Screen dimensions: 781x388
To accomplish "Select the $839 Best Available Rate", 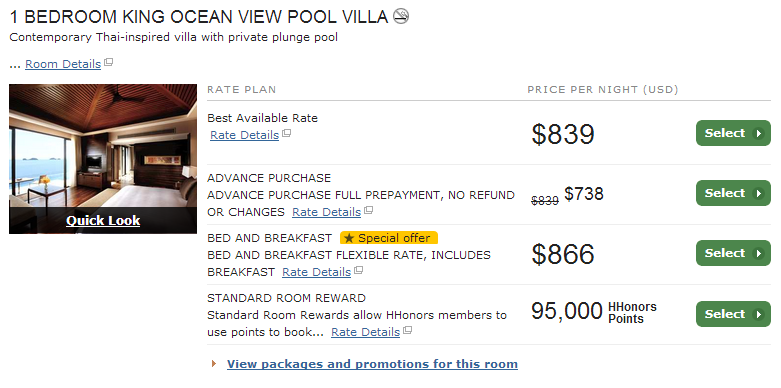I will point(733,133).
